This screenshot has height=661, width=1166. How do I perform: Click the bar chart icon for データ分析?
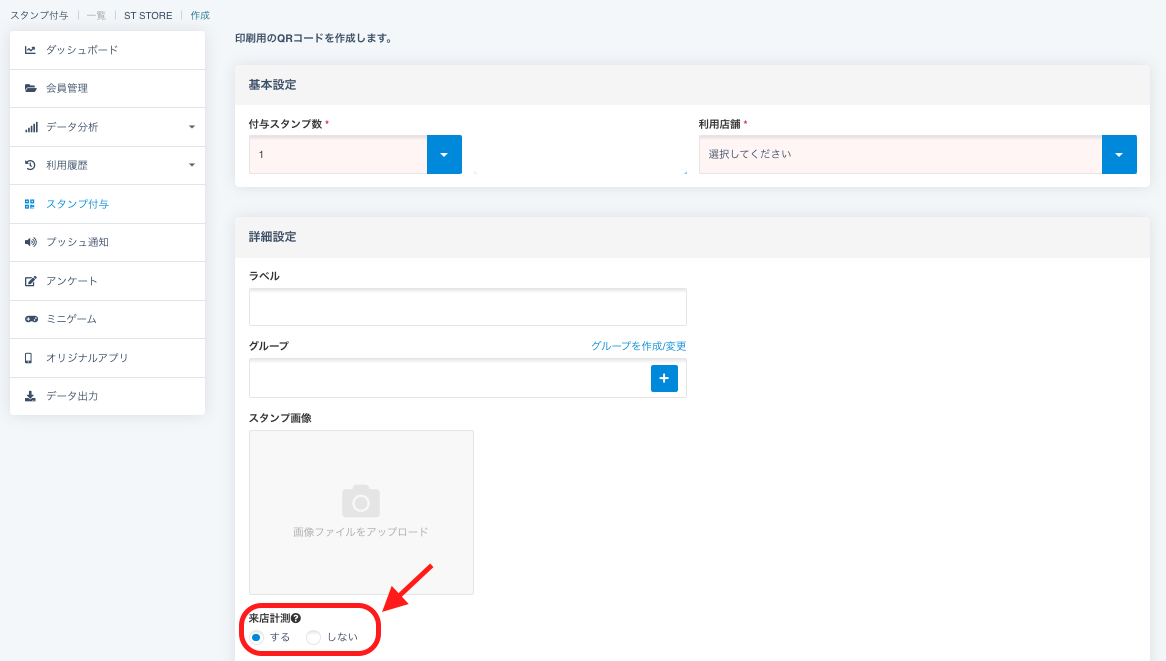coord(30,127)
